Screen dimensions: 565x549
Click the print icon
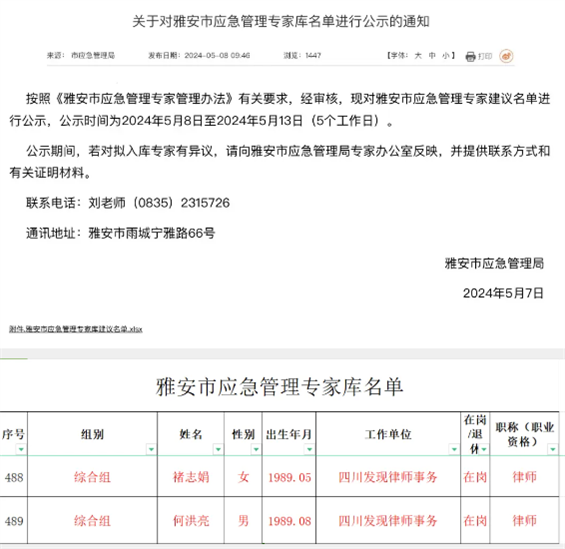tap(470, 57)
